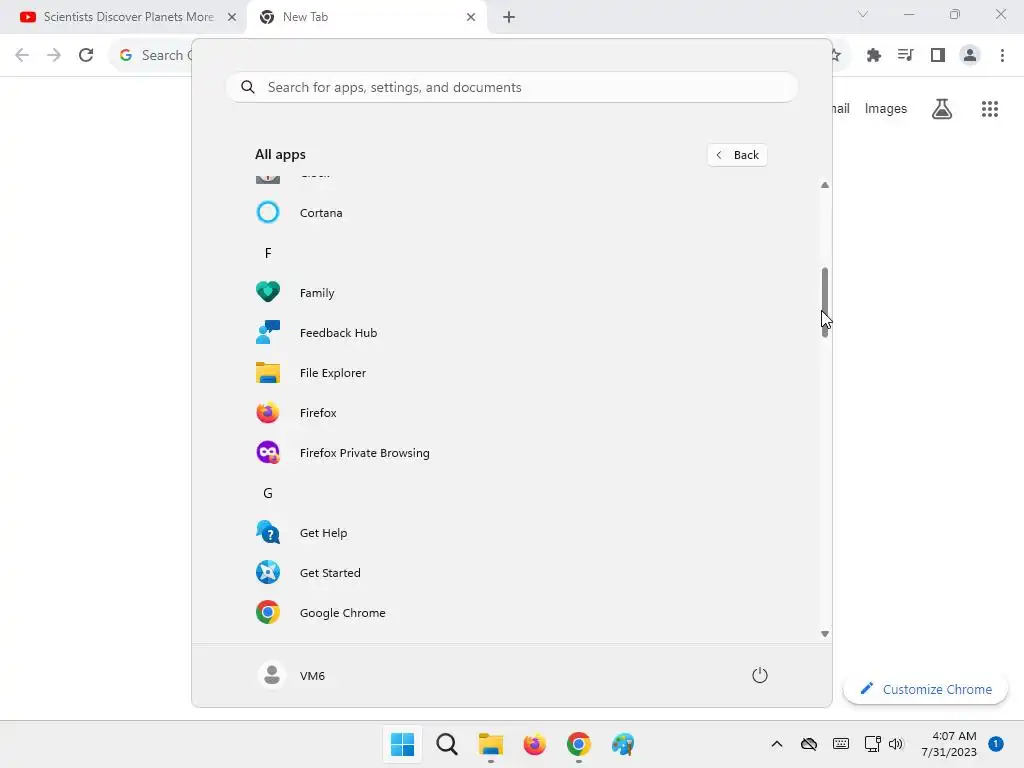Reload the current Chrome page
This screenshot has width=1024, height=768.
click(x=86, y=55)
